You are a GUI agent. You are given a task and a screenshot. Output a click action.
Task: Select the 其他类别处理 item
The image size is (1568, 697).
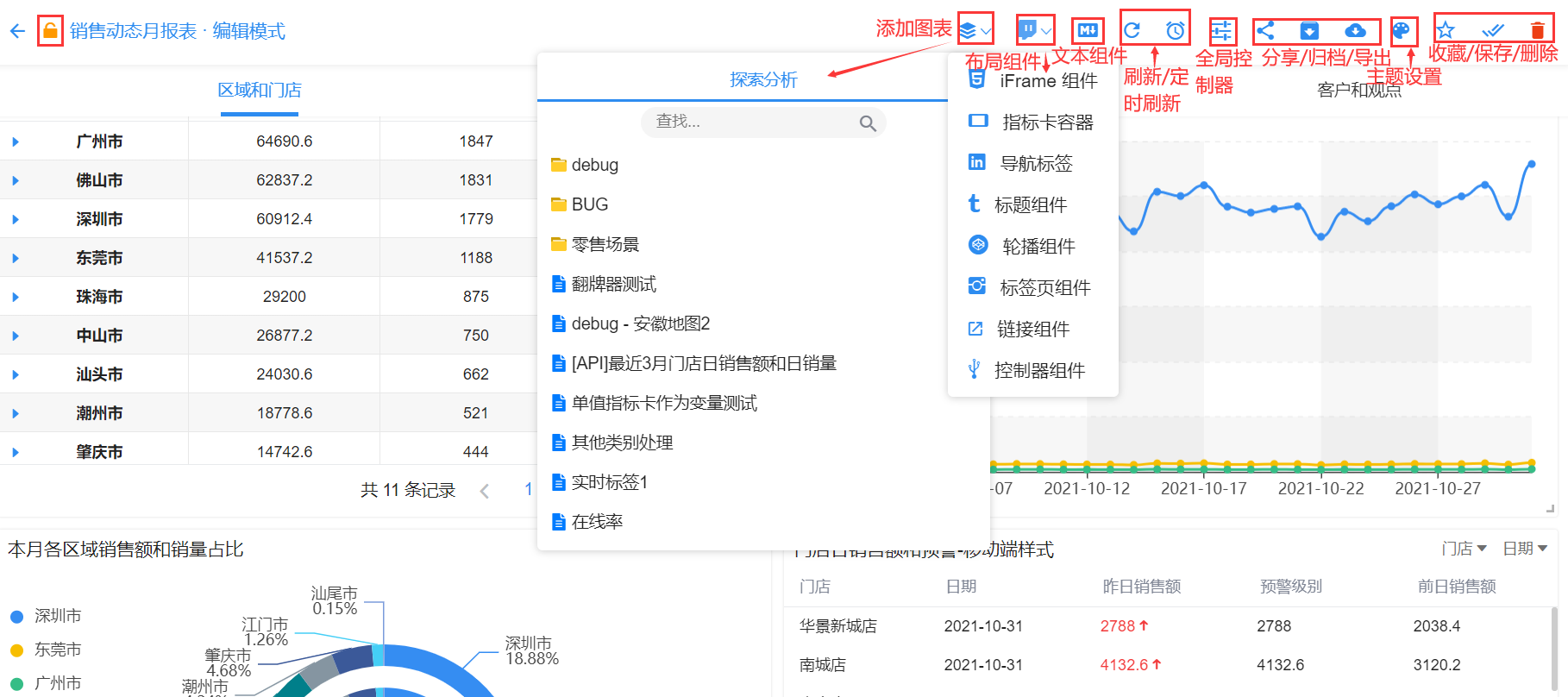[x=612, y=443]
